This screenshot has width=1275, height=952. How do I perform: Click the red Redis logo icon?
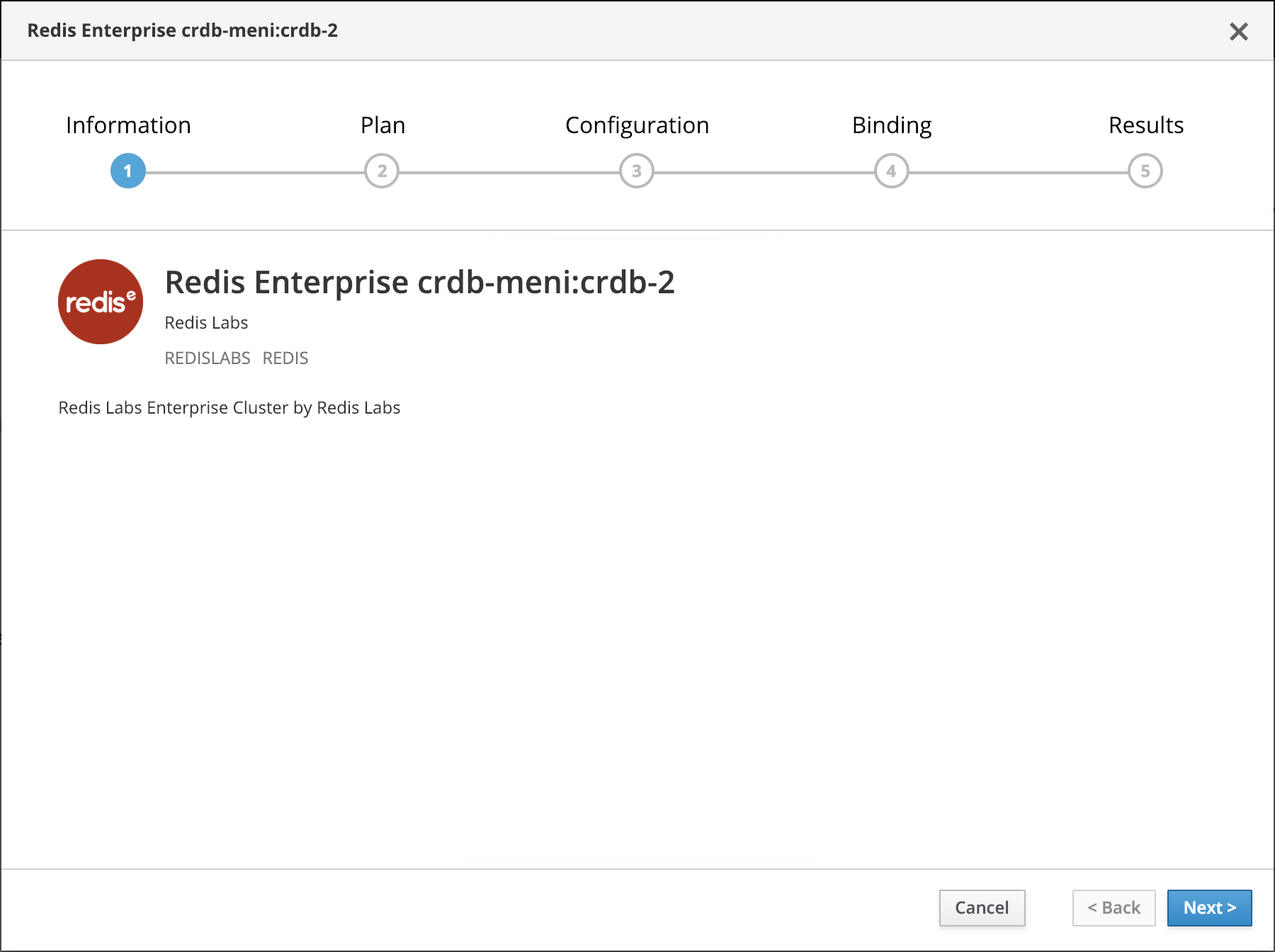coord(101,302)
